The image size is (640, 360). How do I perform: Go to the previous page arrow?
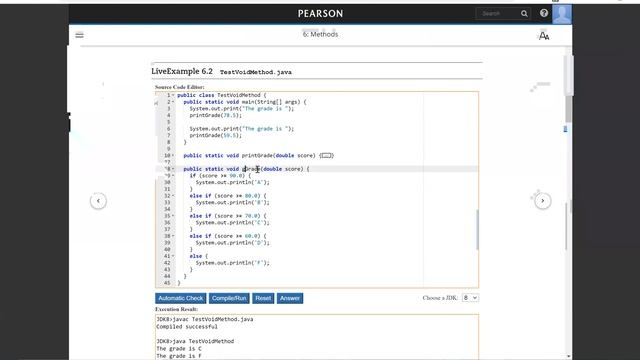click(x=98, y=201)
